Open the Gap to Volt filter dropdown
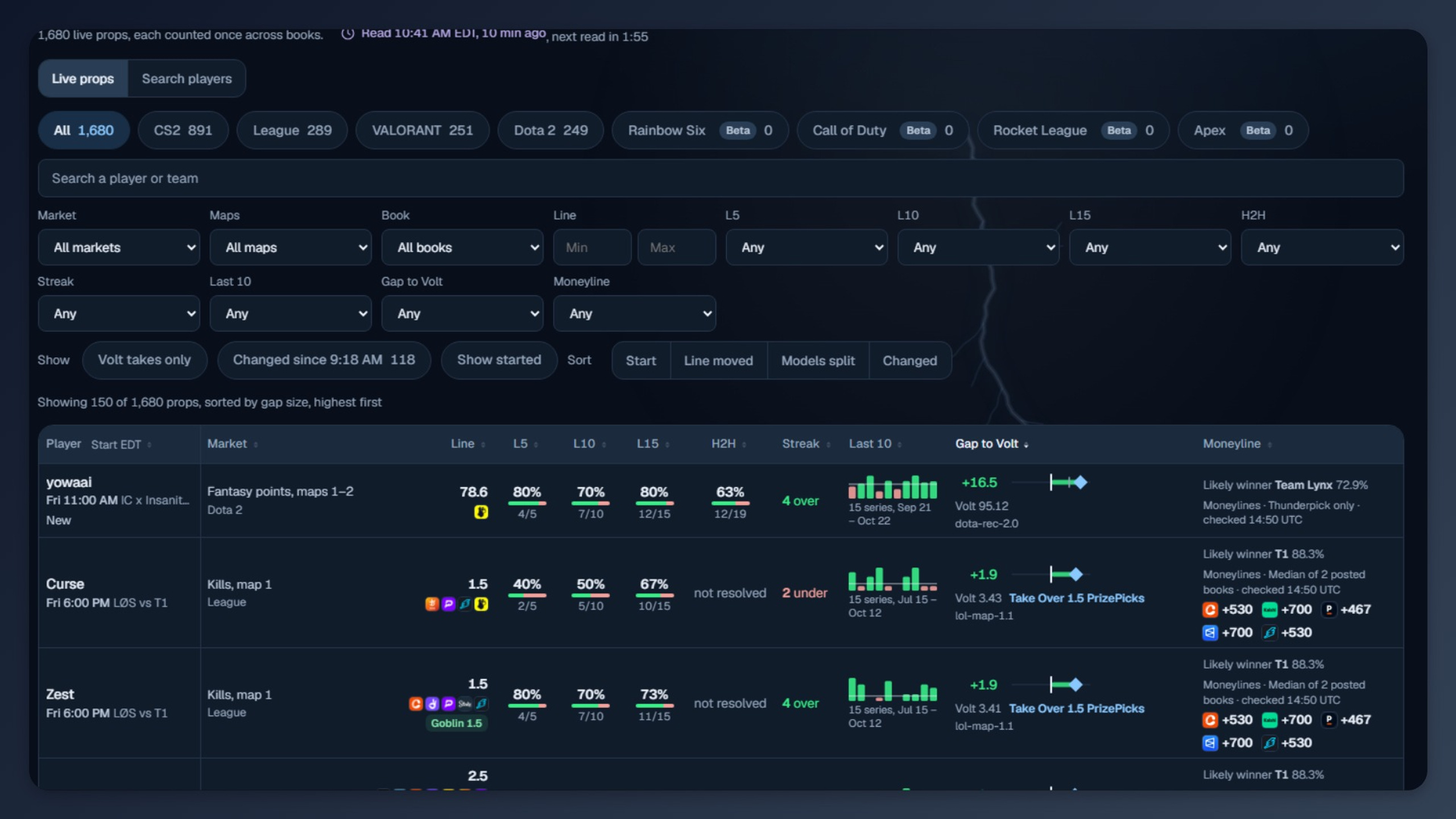The width and height of the screenshot is (1456, 819). [x=462, y=313]
